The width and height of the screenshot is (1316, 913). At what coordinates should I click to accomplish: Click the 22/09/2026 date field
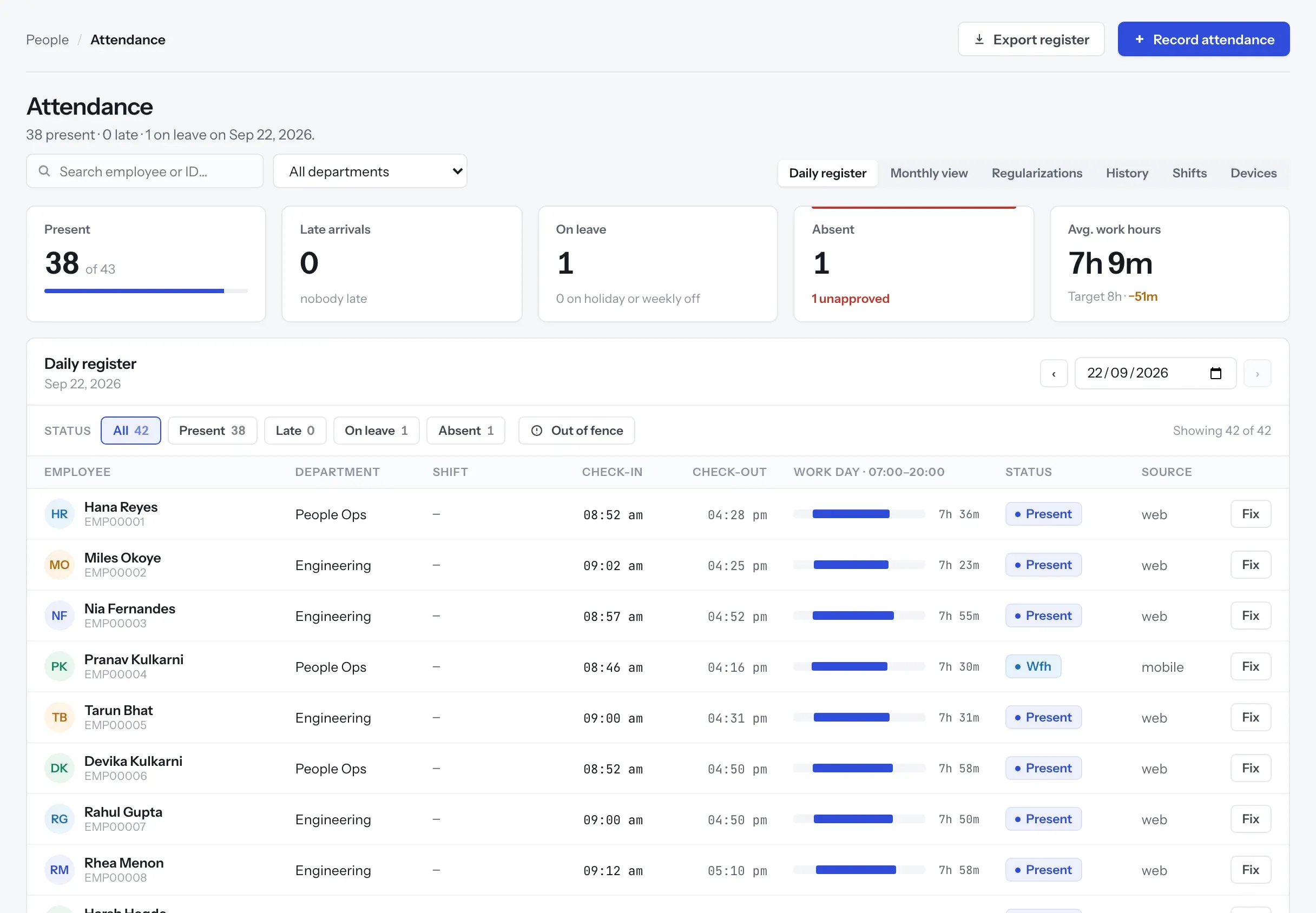pyautogui.click(x=1155, y=374)
